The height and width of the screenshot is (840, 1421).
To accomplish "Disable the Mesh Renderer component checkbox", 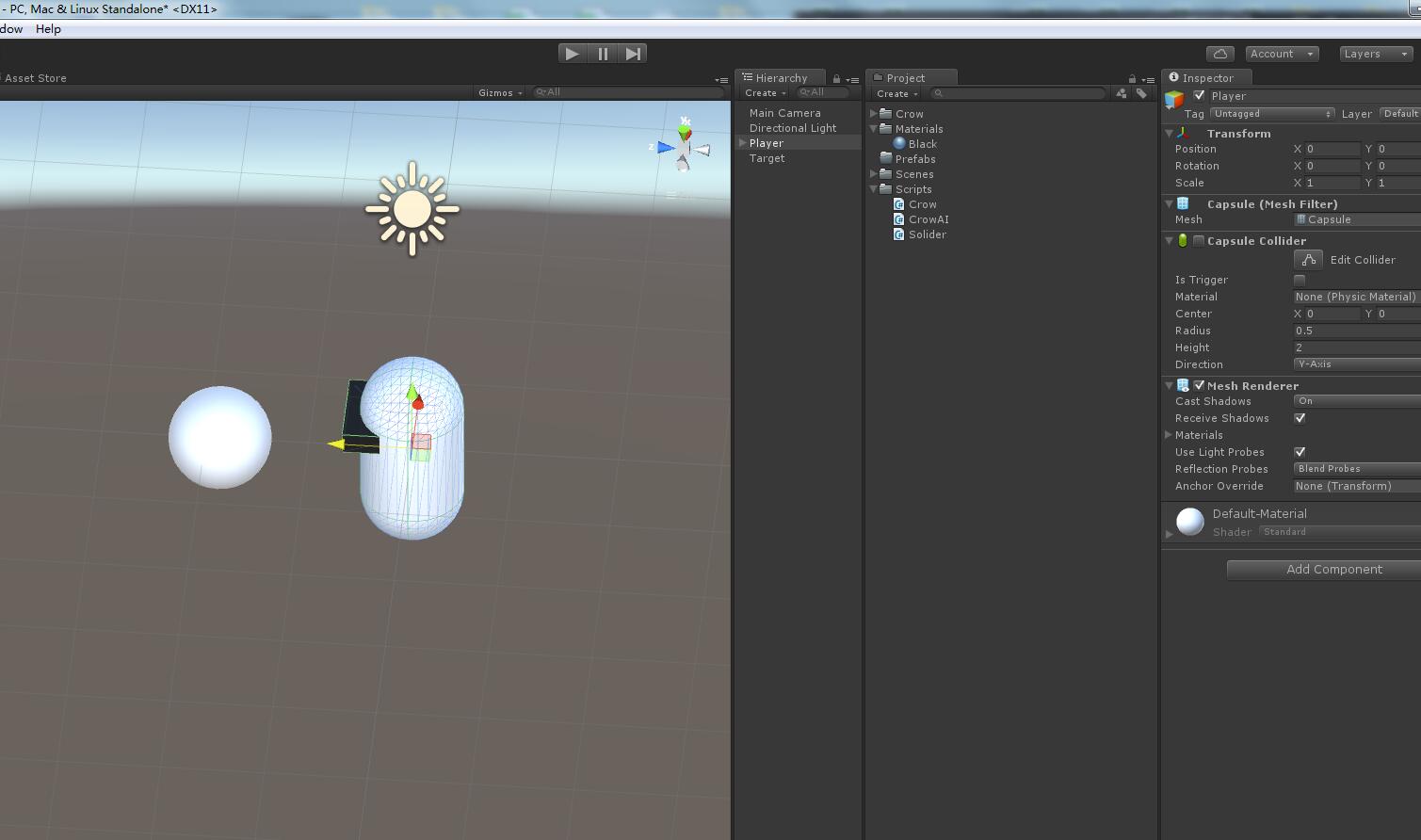I will tap(1198, 385).
